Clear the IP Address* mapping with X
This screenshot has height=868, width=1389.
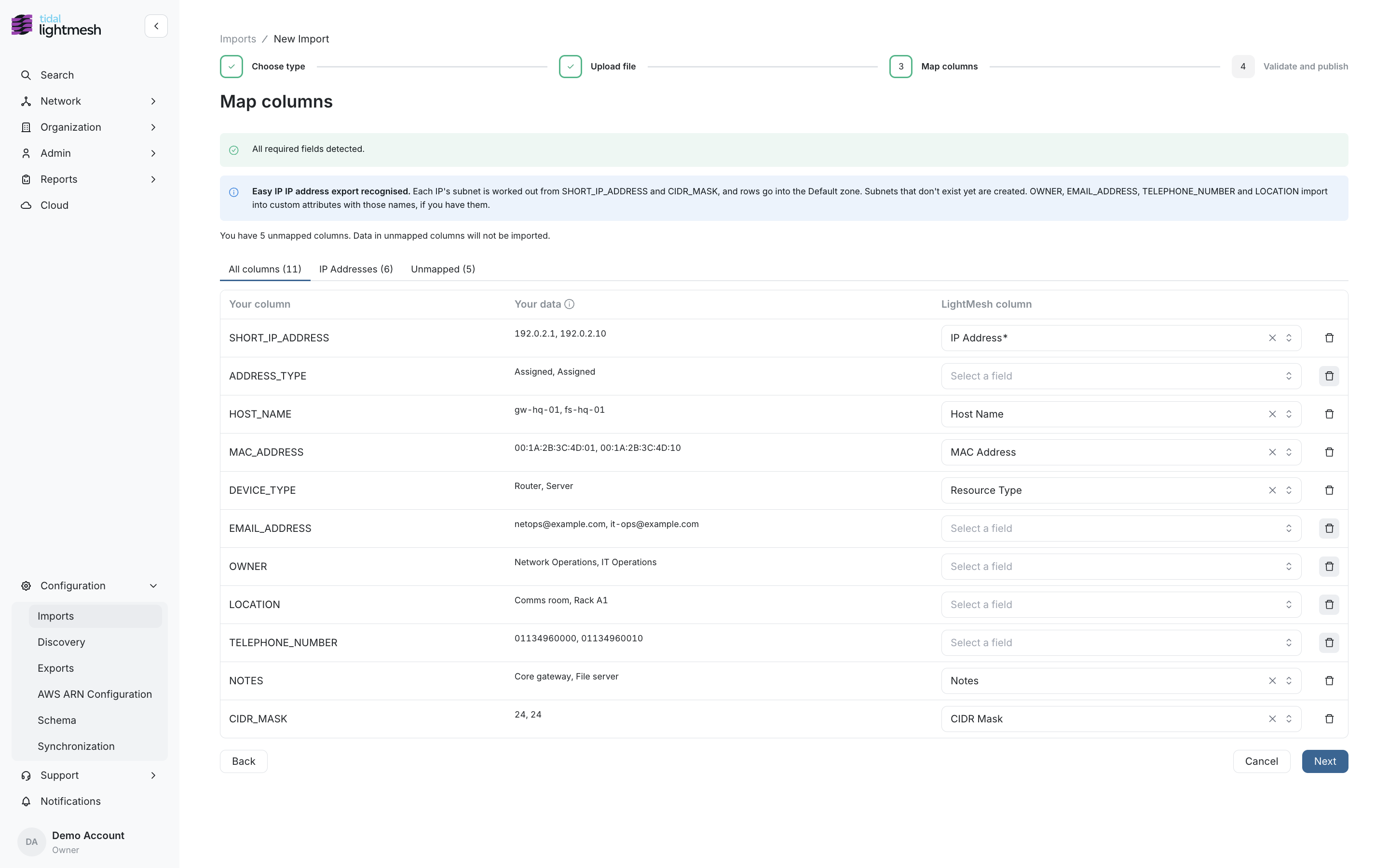click(1272, 338)
